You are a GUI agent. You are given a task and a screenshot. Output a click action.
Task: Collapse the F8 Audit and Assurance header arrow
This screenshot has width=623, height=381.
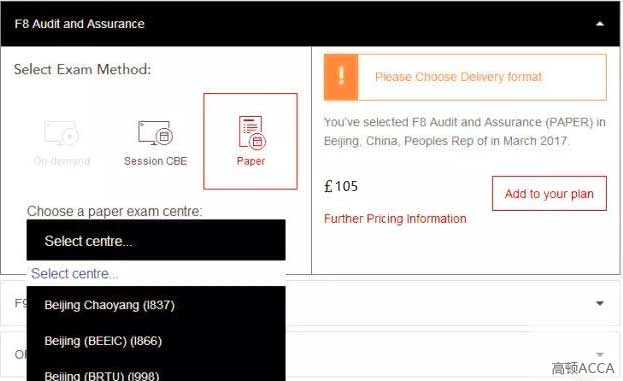(x=600, y=24)
